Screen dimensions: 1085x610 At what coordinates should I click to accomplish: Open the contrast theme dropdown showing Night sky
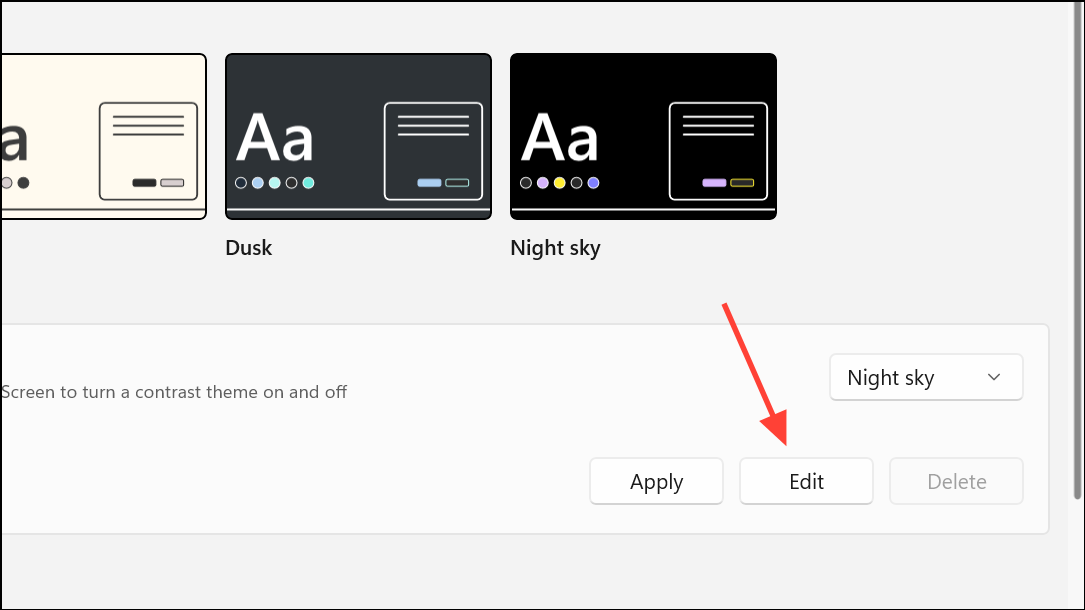point(925,377)
